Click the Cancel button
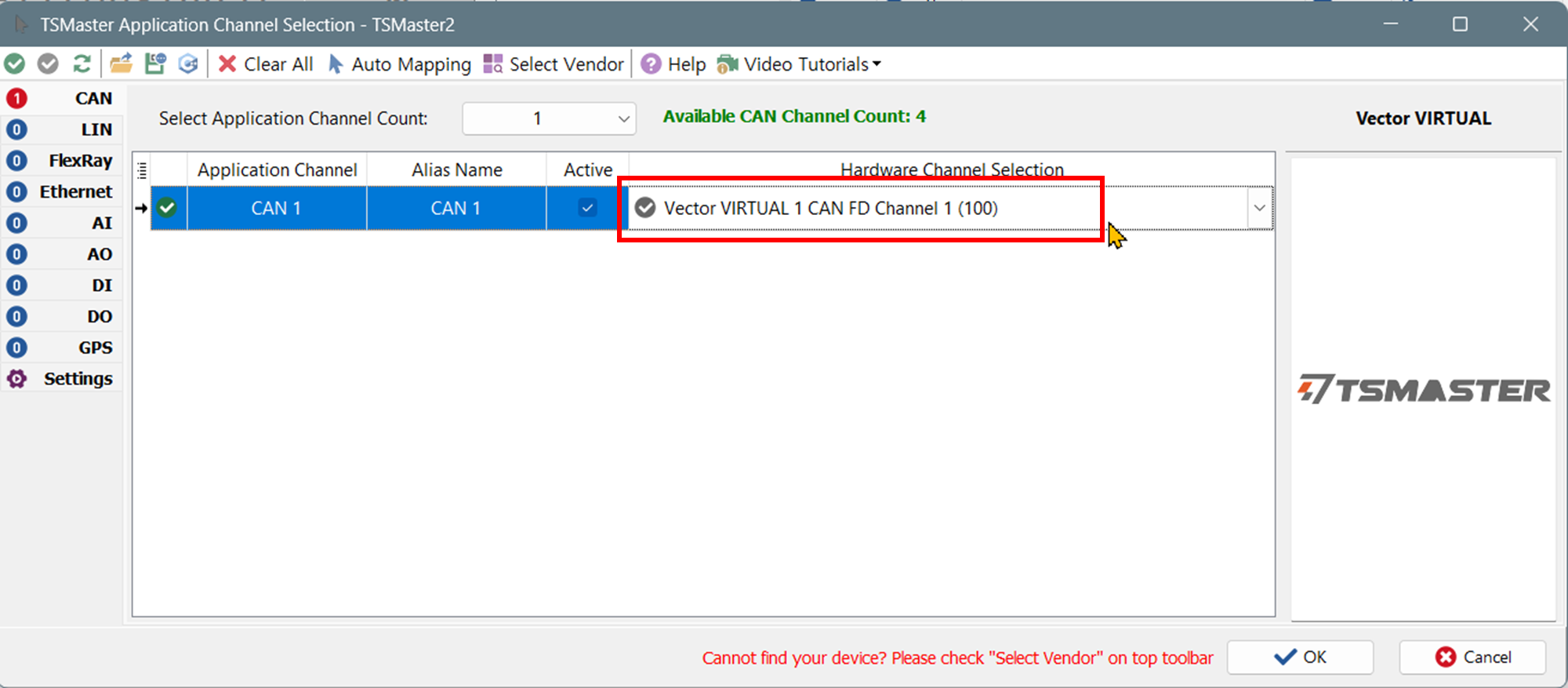Screen dimensions: 1568x688 pyautogui.click(x=1472, y=657)
